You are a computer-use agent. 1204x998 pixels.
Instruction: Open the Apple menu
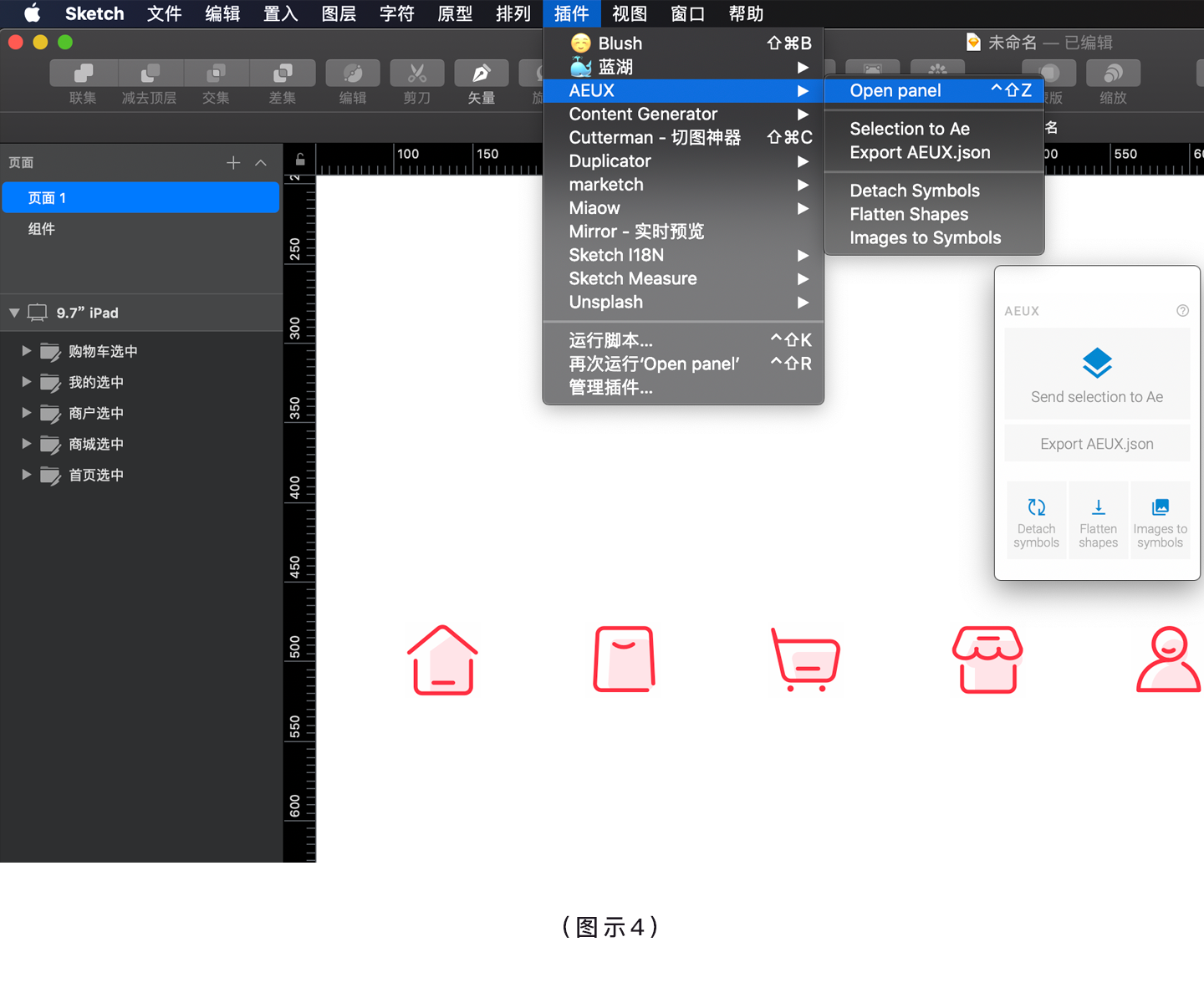(32, 13)
